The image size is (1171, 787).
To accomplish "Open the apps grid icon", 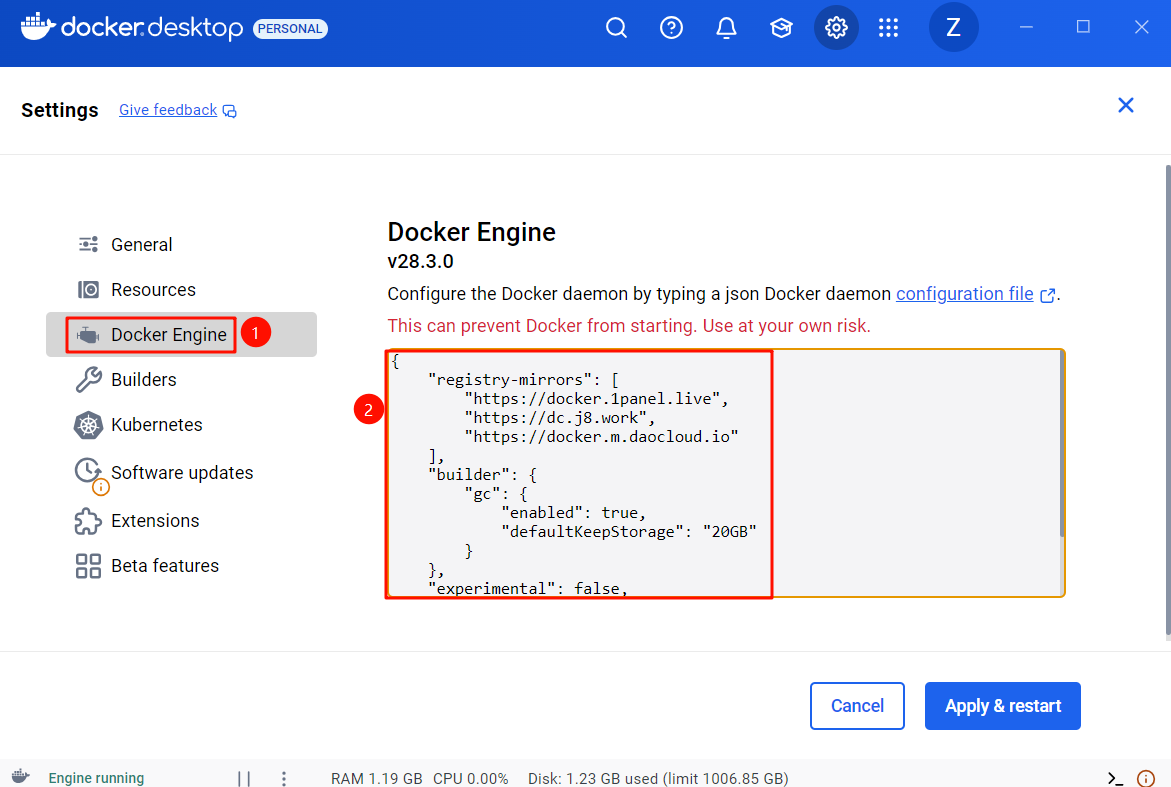I will [x=889, y=28].
